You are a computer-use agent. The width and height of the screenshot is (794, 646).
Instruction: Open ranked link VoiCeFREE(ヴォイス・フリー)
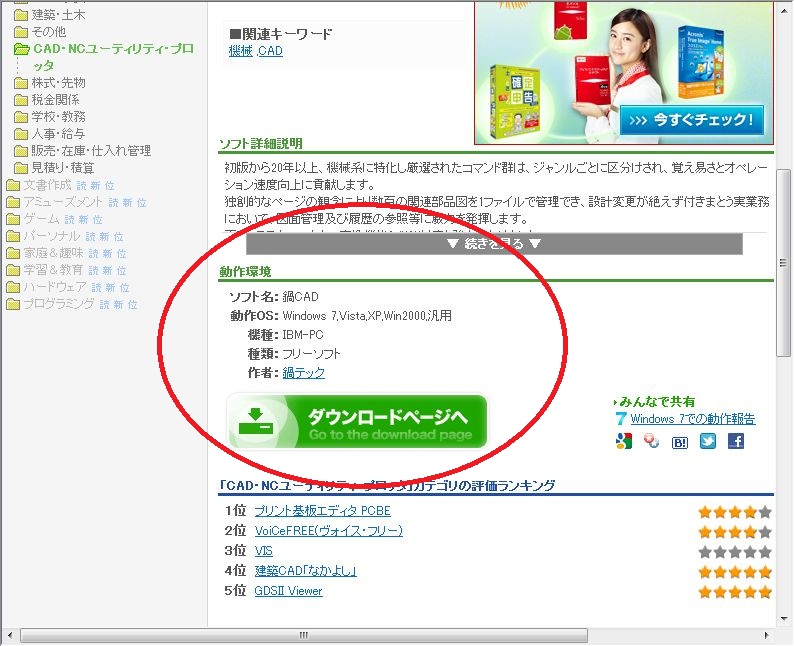coord(329,531)
